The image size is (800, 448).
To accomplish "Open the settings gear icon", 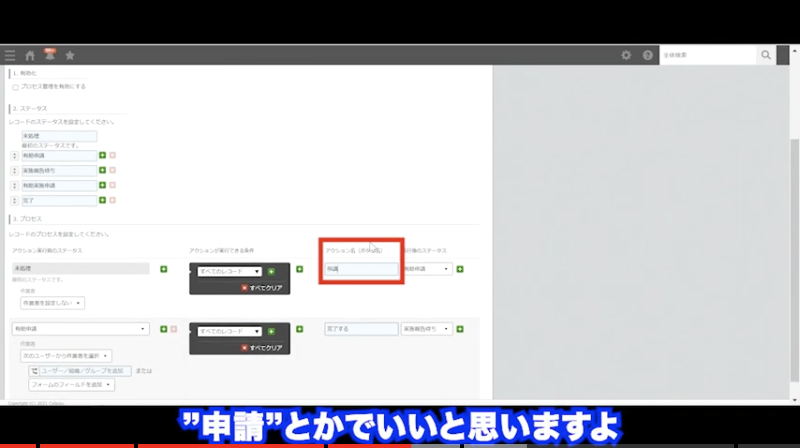I will point(626,55).
